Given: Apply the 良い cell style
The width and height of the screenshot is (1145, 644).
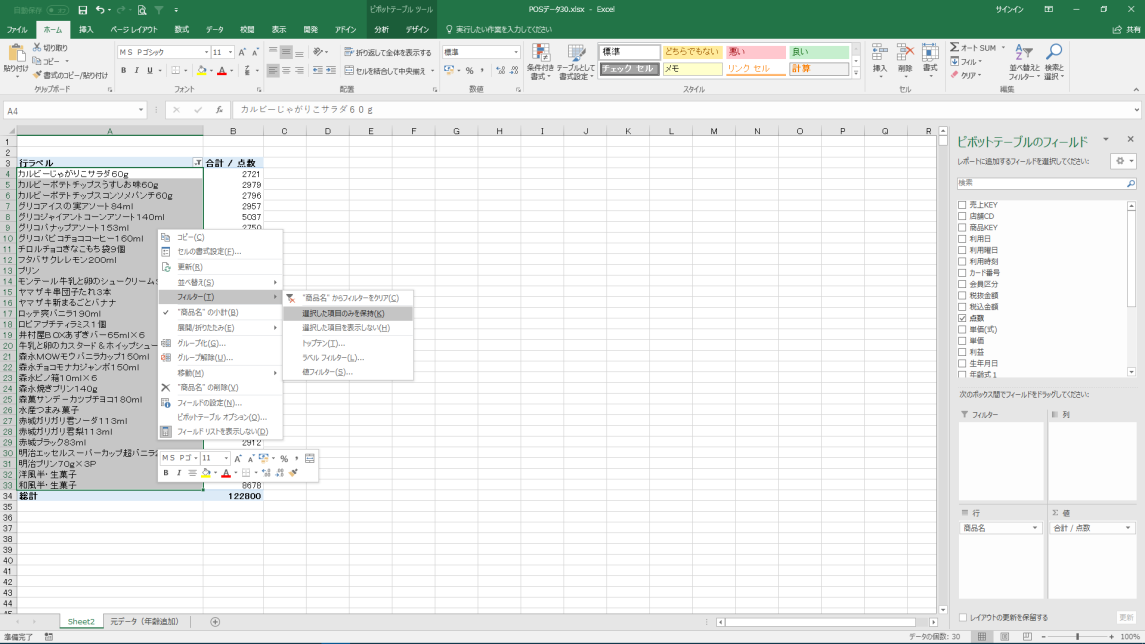Looking at the screenshot, I should click(819, 52).
